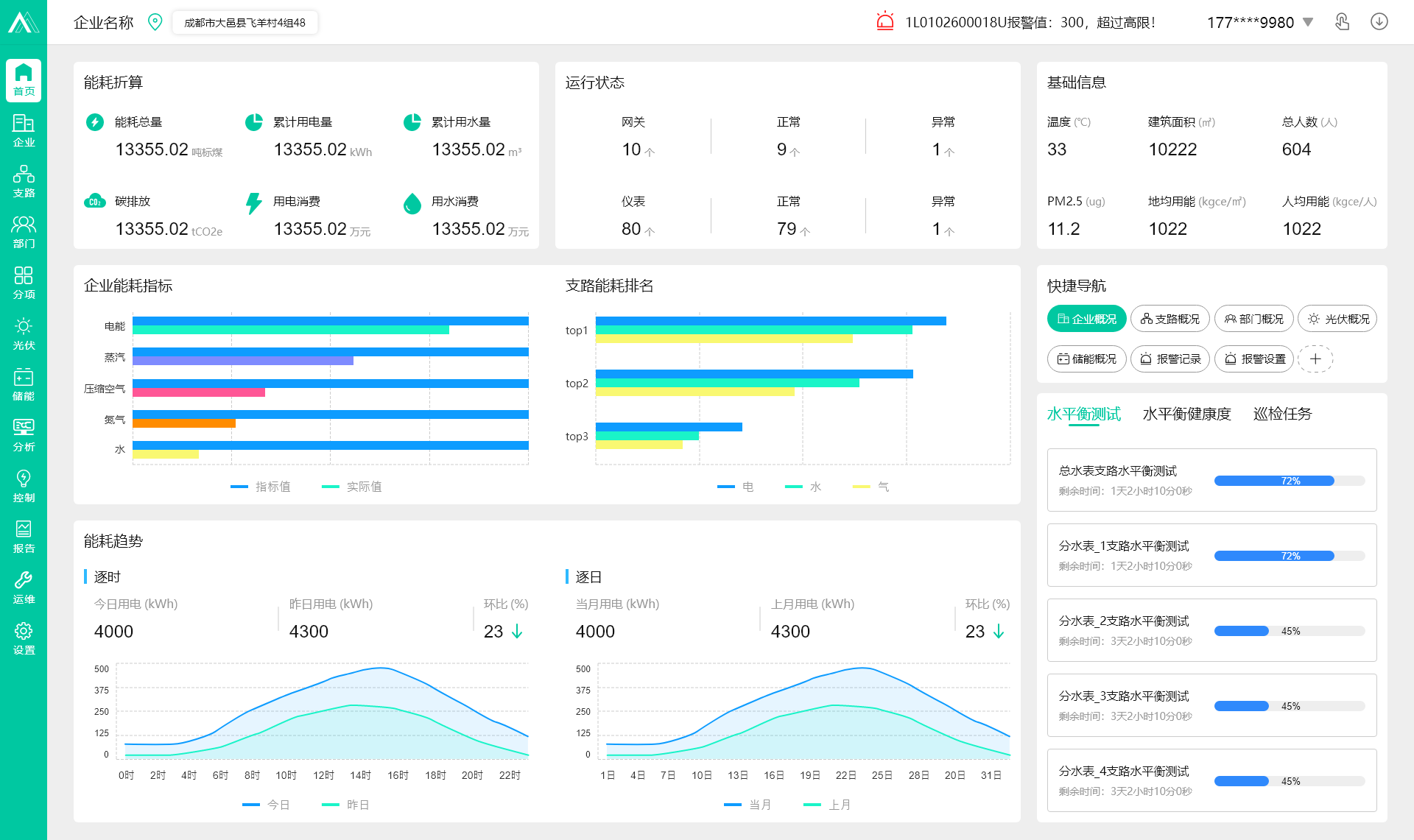
Task: Toggle the 实际值 legend item
Action: pyautogui.click(x=352, y=487)
